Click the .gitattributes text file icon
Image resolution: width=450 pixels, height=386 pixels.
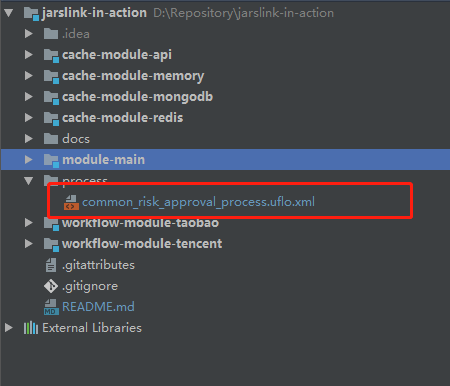point(51,265)
